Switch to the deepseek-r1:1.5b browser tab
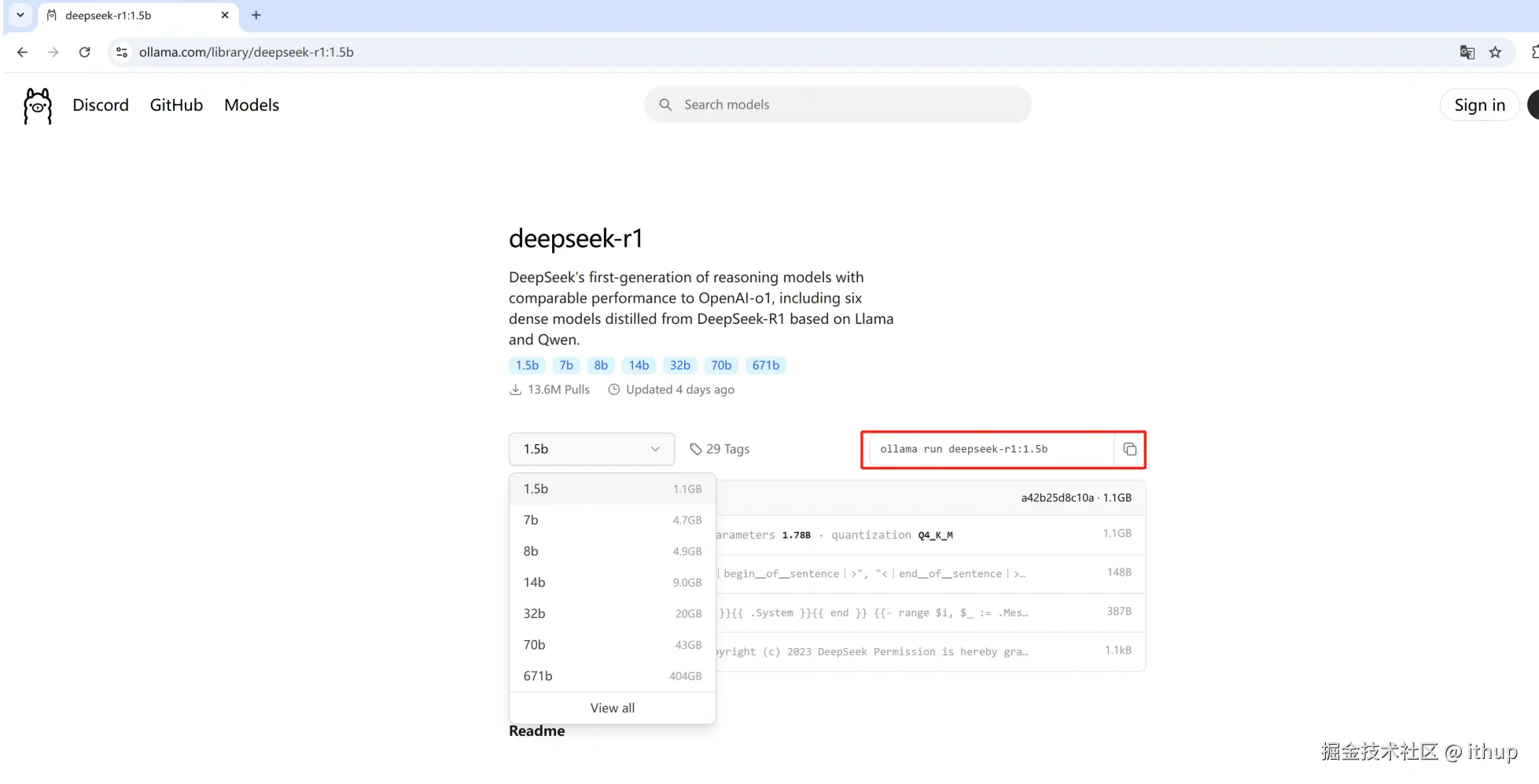The image size is (1539, 784). (x=138, y=15)
